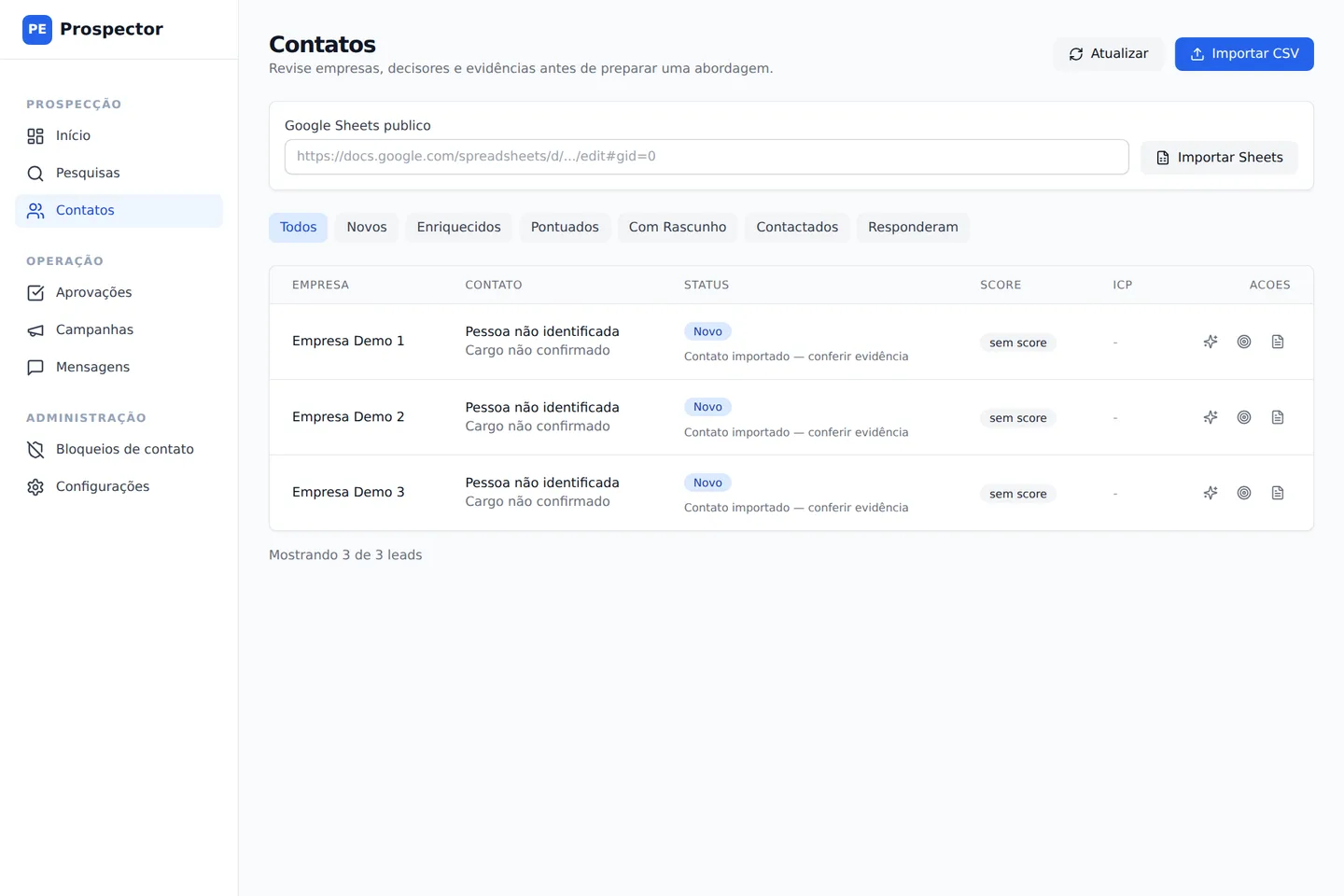Click the document icon for Empresa Demo 2
This screenshot has width=1344, height=896.
pos(1278,417)
